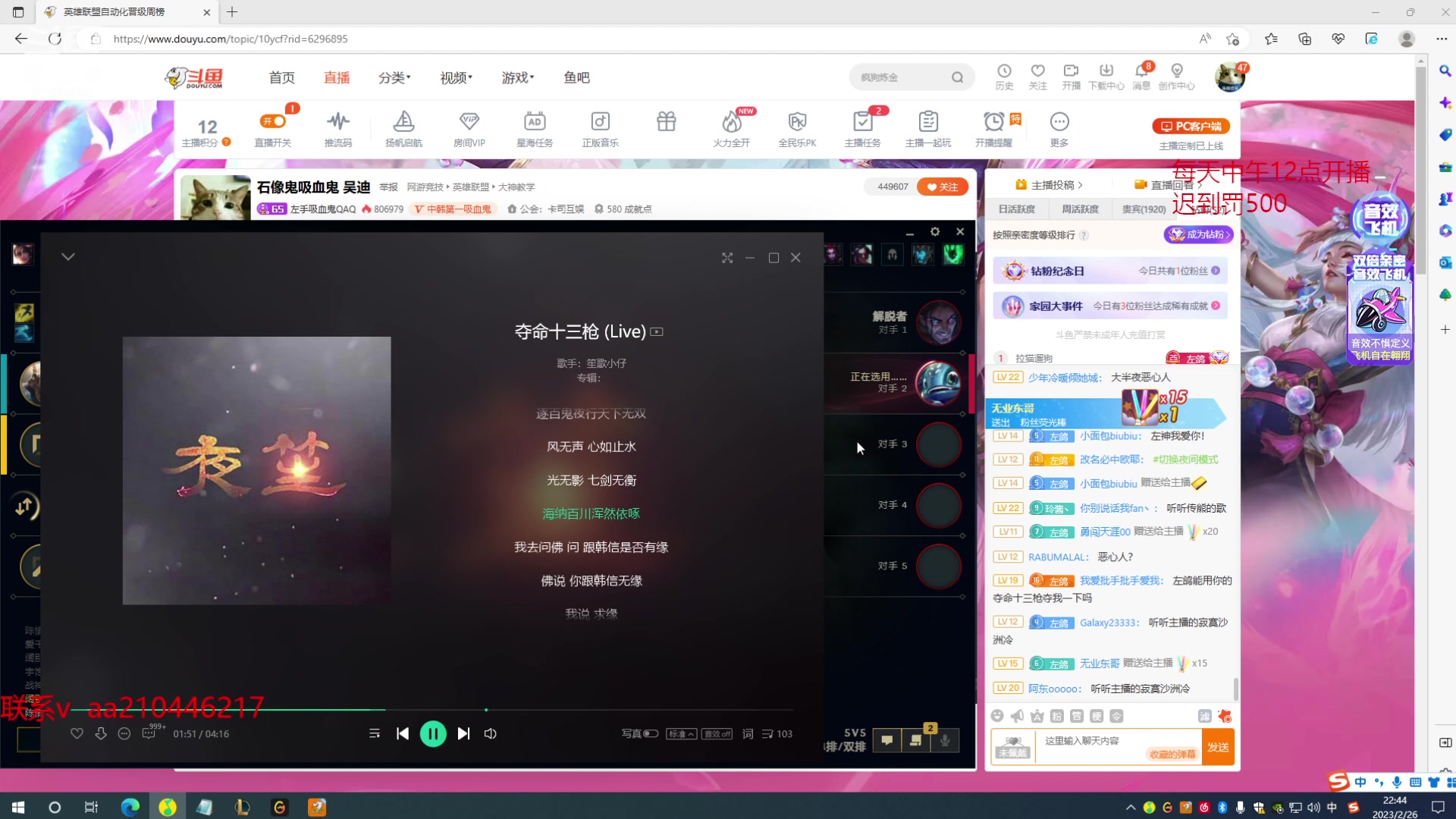Expand 更多 tools menu
The width and height of the screenshot is (1456, 819).
click(x=1059, y=129)
